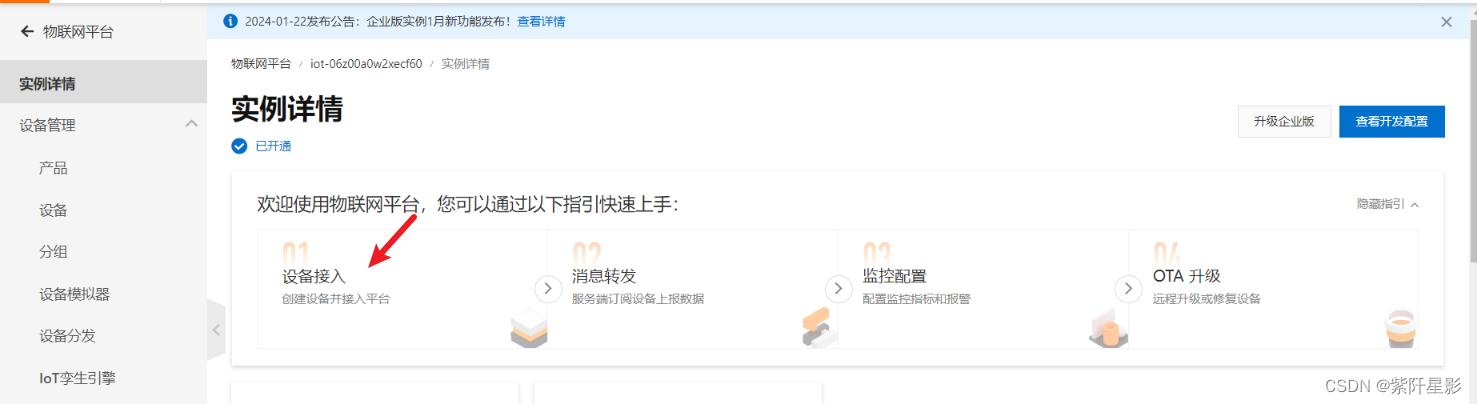Click the arrow circle between 消息转发 and 监控配置
The width and height of the screenshot is (1477, 404).
[838, 289]
